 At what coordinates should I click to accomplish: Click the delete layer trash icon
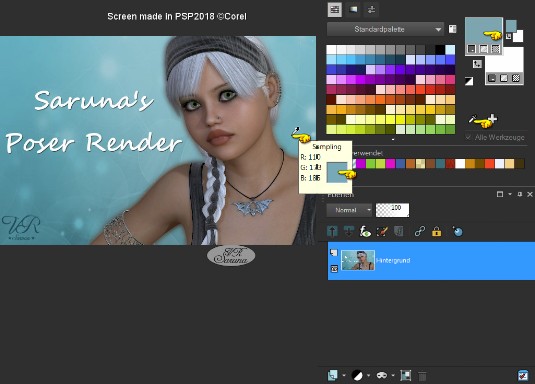(422, 376)
